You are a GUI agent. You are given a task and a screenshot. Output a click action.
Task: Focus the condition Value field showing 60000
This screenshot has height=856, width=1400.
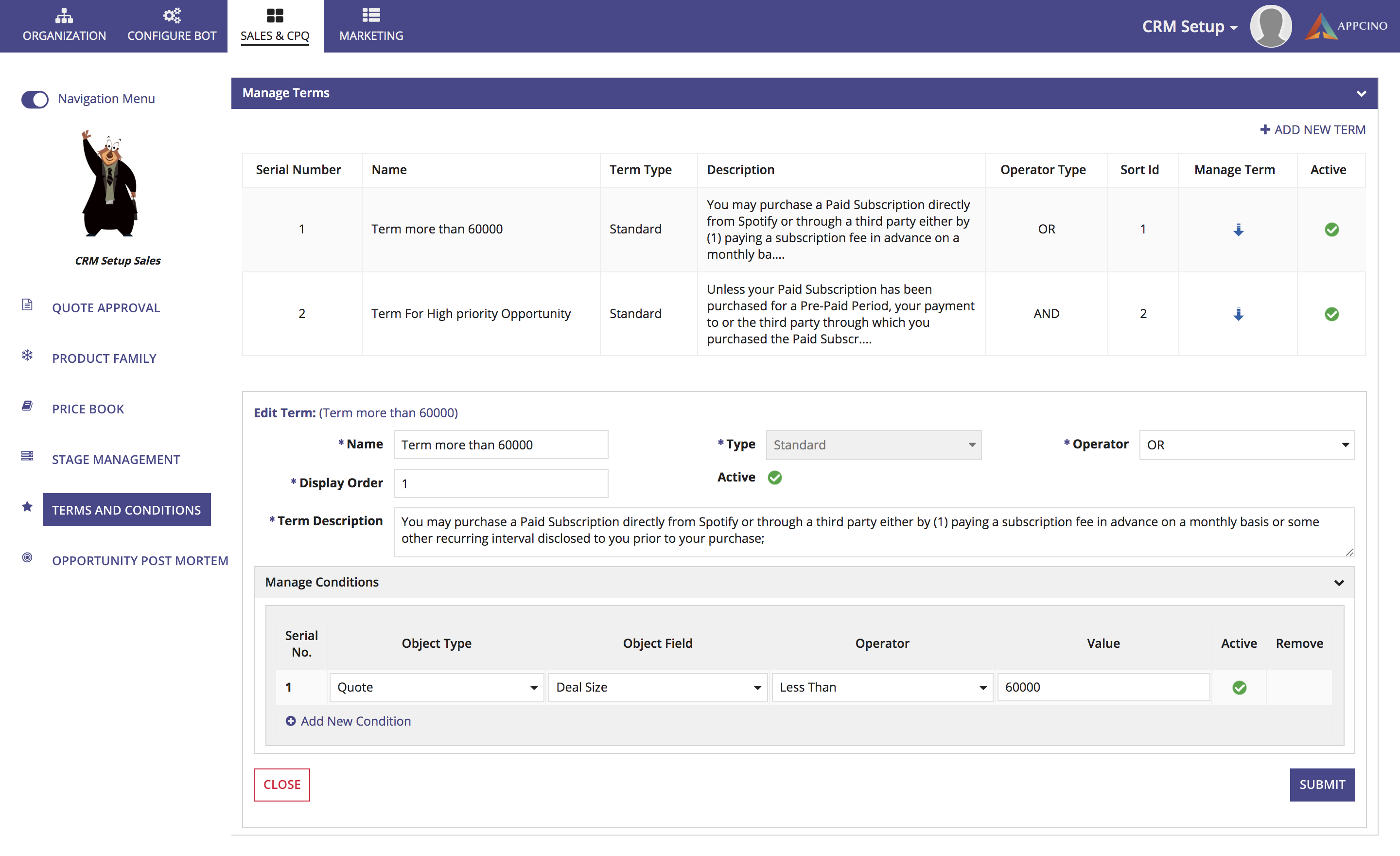click(x=1103, y=687)
